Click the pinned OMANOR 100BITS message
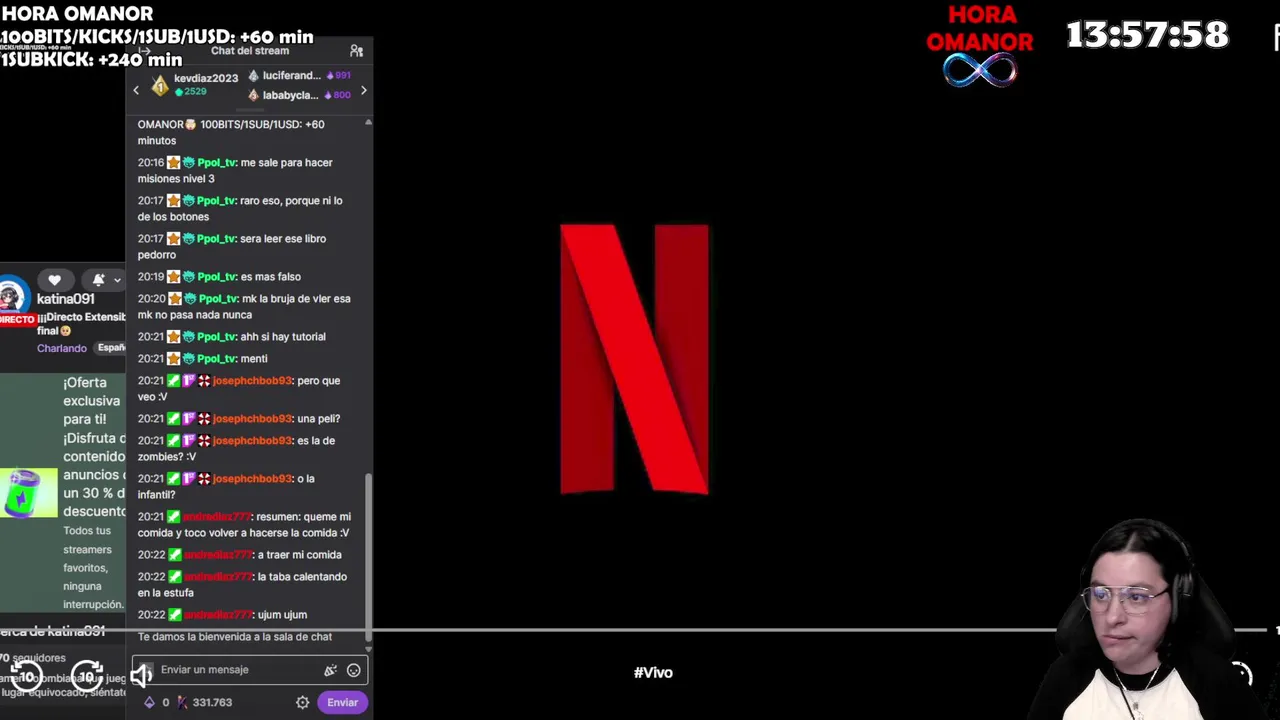Image resolution: width=1280 pixels, height=720 pixels. click(231, 132)
